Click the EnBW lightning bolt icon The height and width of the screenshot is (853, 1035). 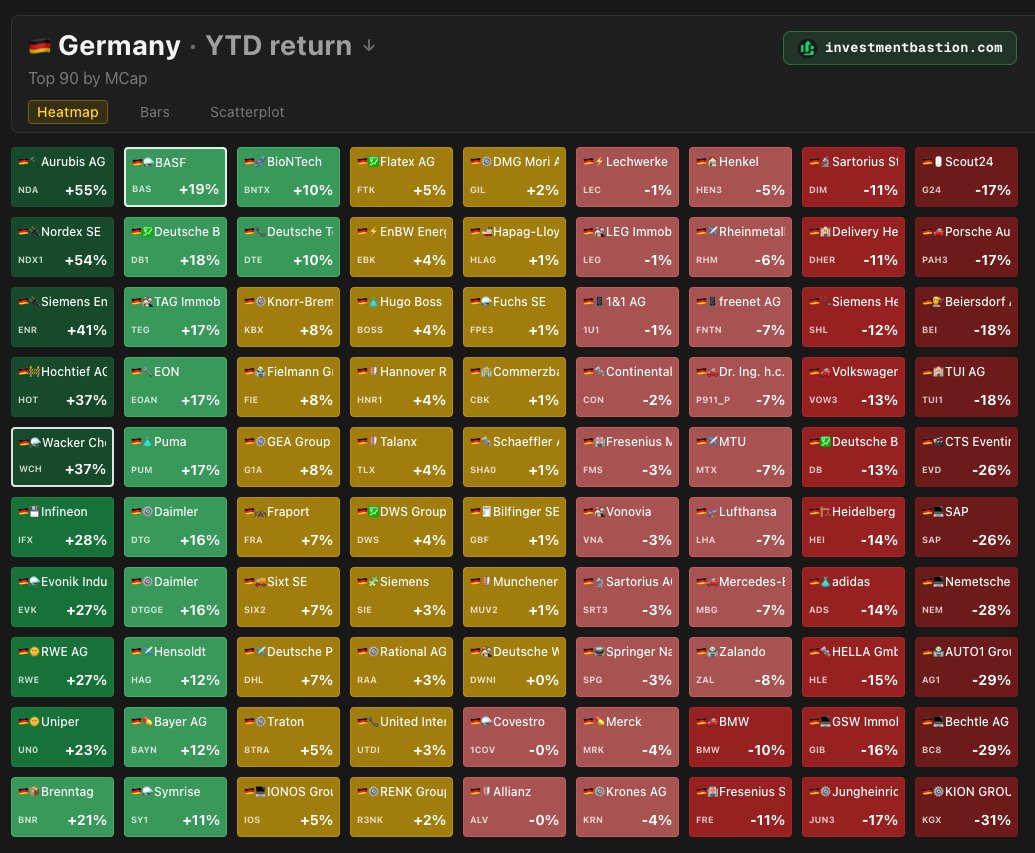pyautogui.click(x=374, y=232)
